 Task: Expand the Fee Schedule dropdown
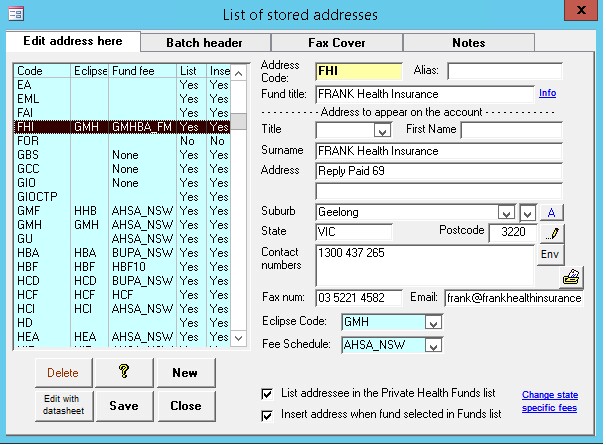click(433, 345)
